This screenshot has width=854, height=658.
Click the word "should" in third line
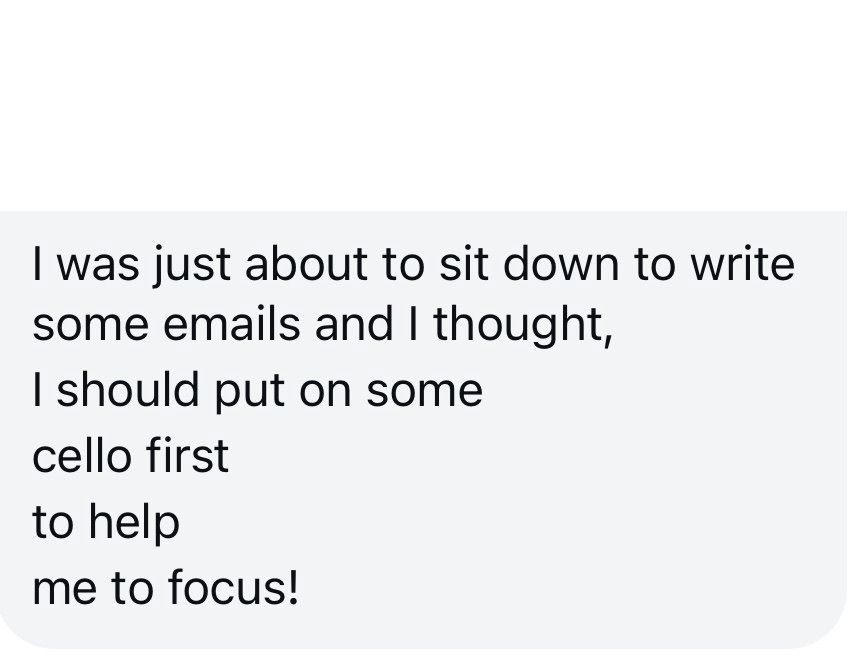(x=127, y=389)
